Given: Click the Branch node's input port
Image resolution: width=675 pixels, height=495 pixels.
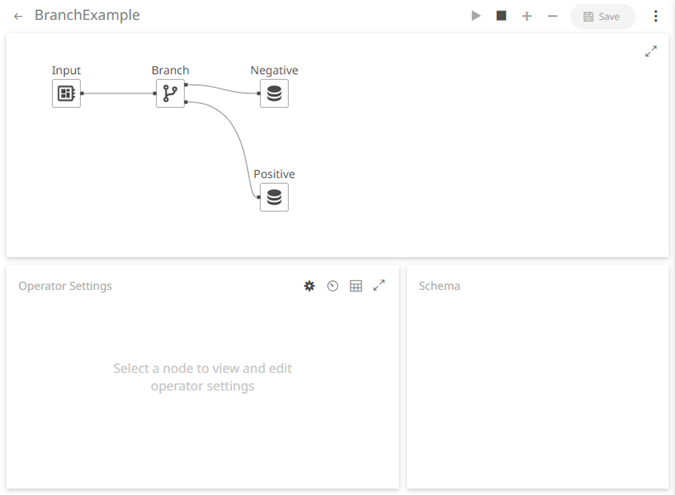Looking at the screenshot, I should click(x=156, y=94).
